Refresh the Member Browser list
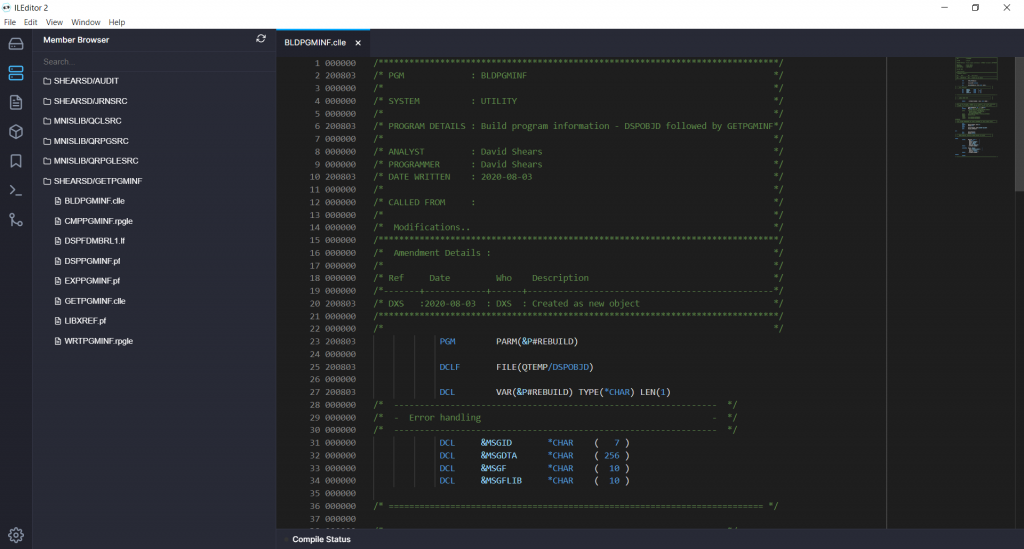Viewport: 1024px width, 549px height. 261,39
